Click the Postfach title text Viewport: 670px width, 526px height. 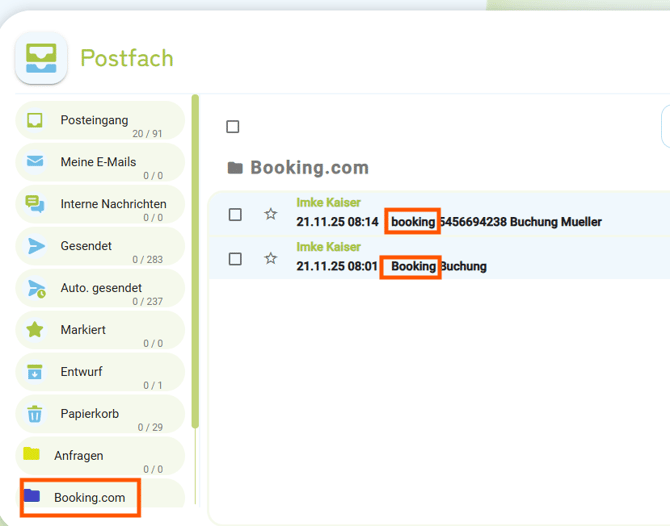tap(127, 58)
